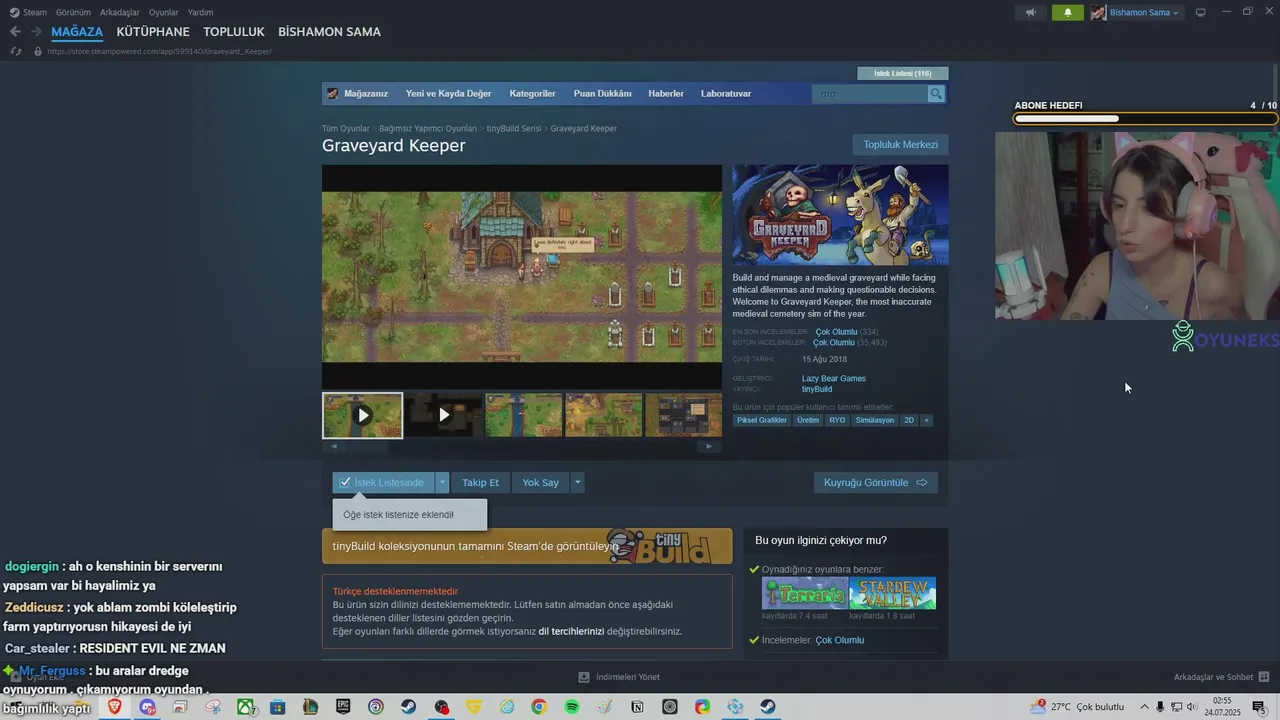Launch Epic Games from the taskbar
The image size is (1280, 720).
tap(343, 707)
